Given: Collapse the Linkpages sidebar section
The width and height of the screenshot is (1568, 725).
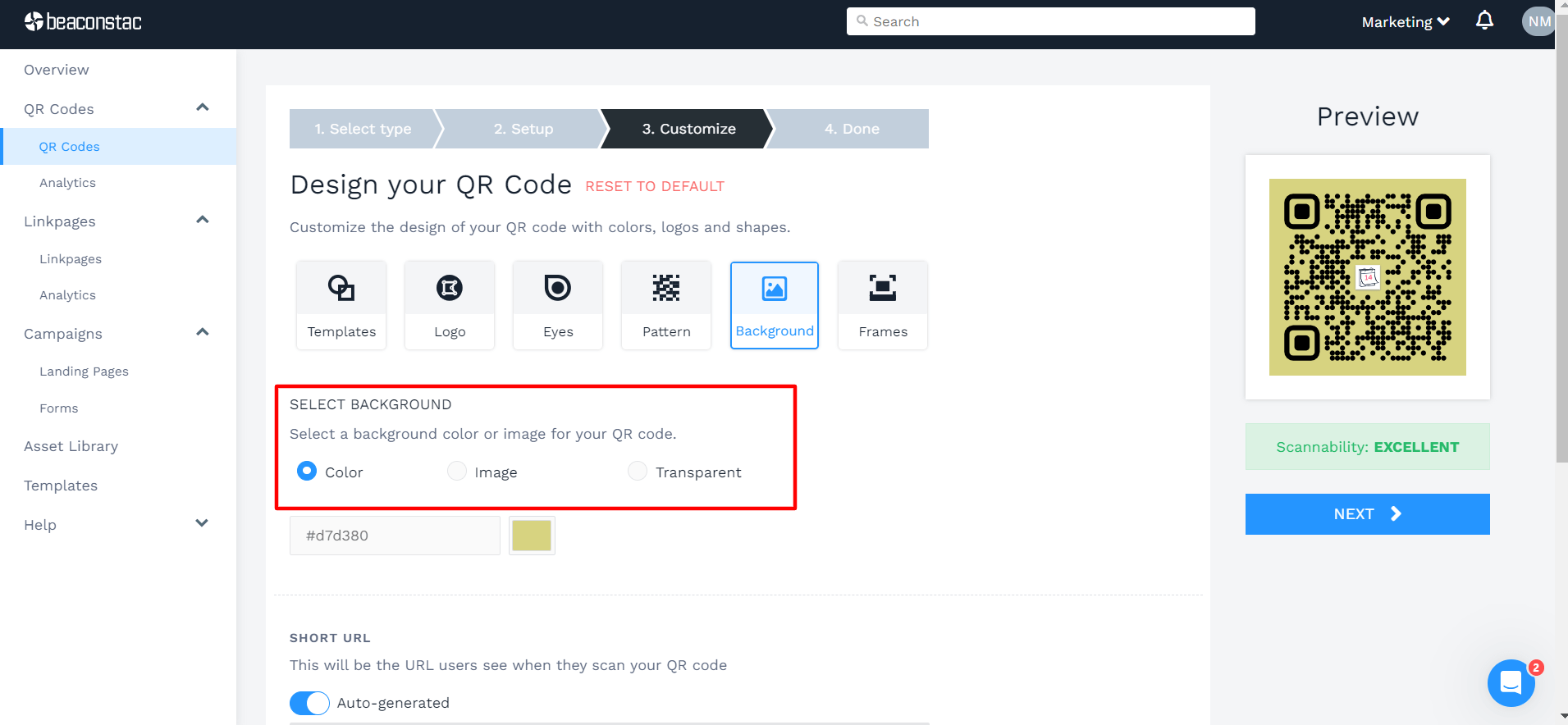Looking at the screenshot, I should pos(203,220).
